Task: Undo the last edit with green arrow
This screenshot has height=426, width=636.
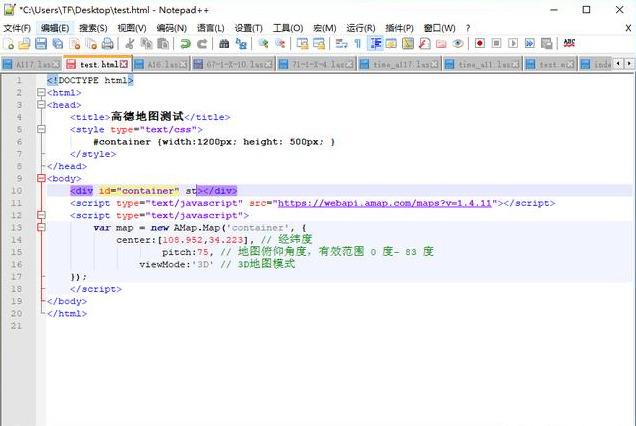Action: click(x=185, y=43)
